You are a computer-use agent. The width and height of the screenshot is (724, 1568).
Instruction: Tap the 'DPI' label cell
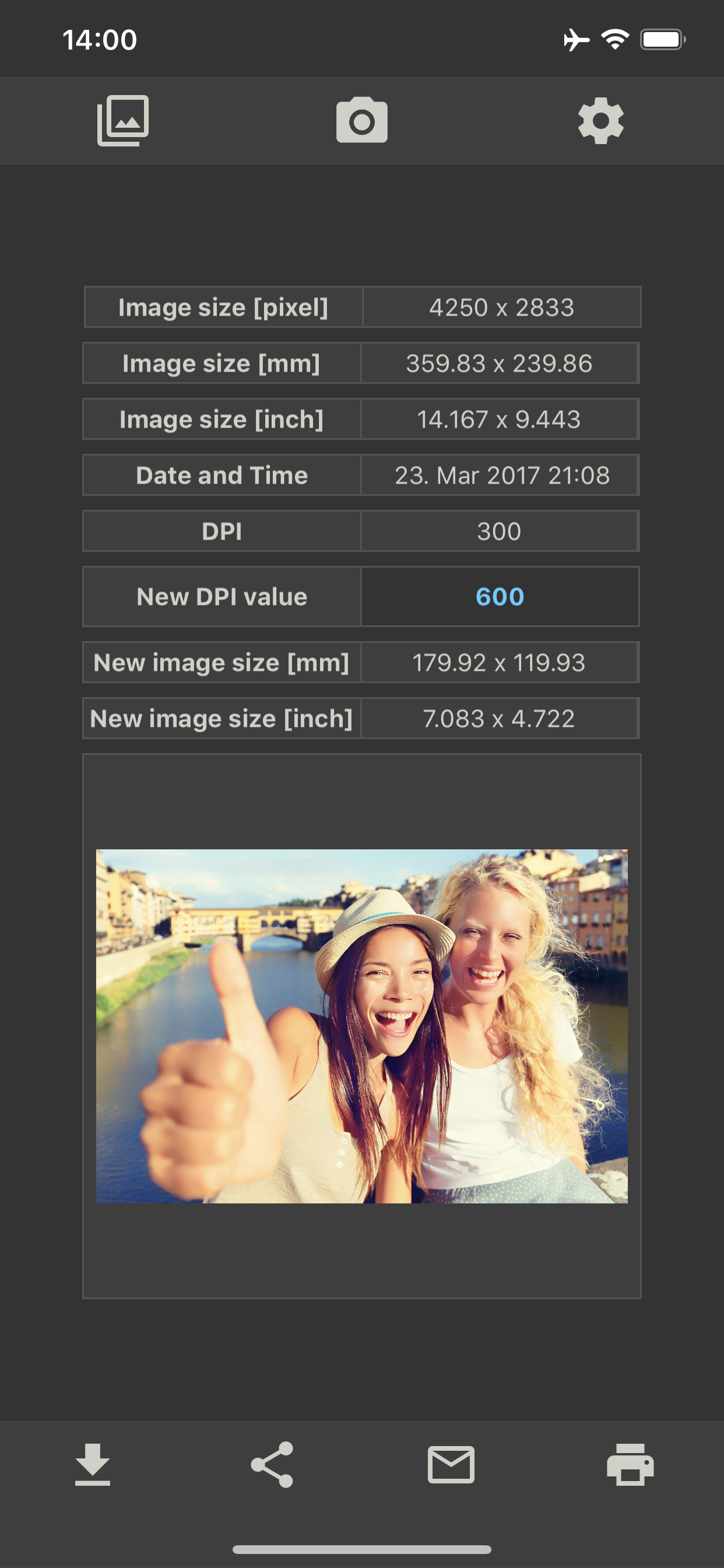click(x=222, y=531)
